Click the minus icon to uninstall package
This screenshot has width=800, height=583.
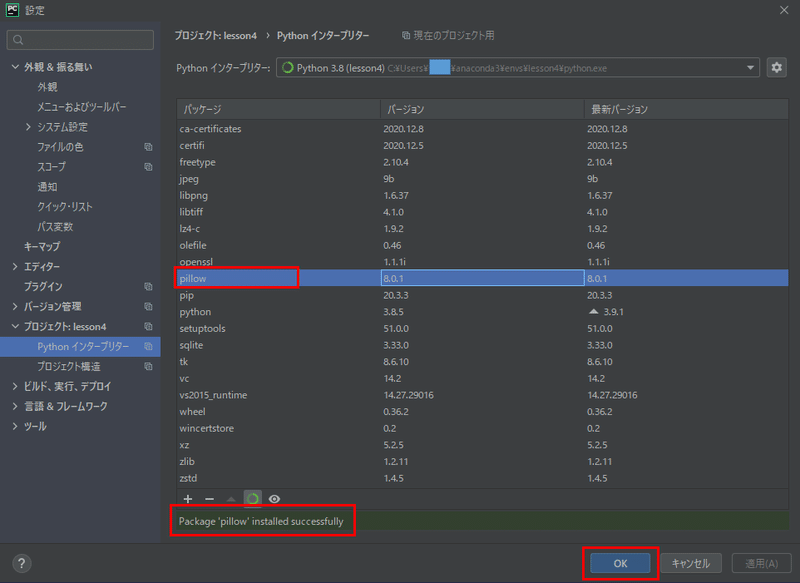[209, 499]
